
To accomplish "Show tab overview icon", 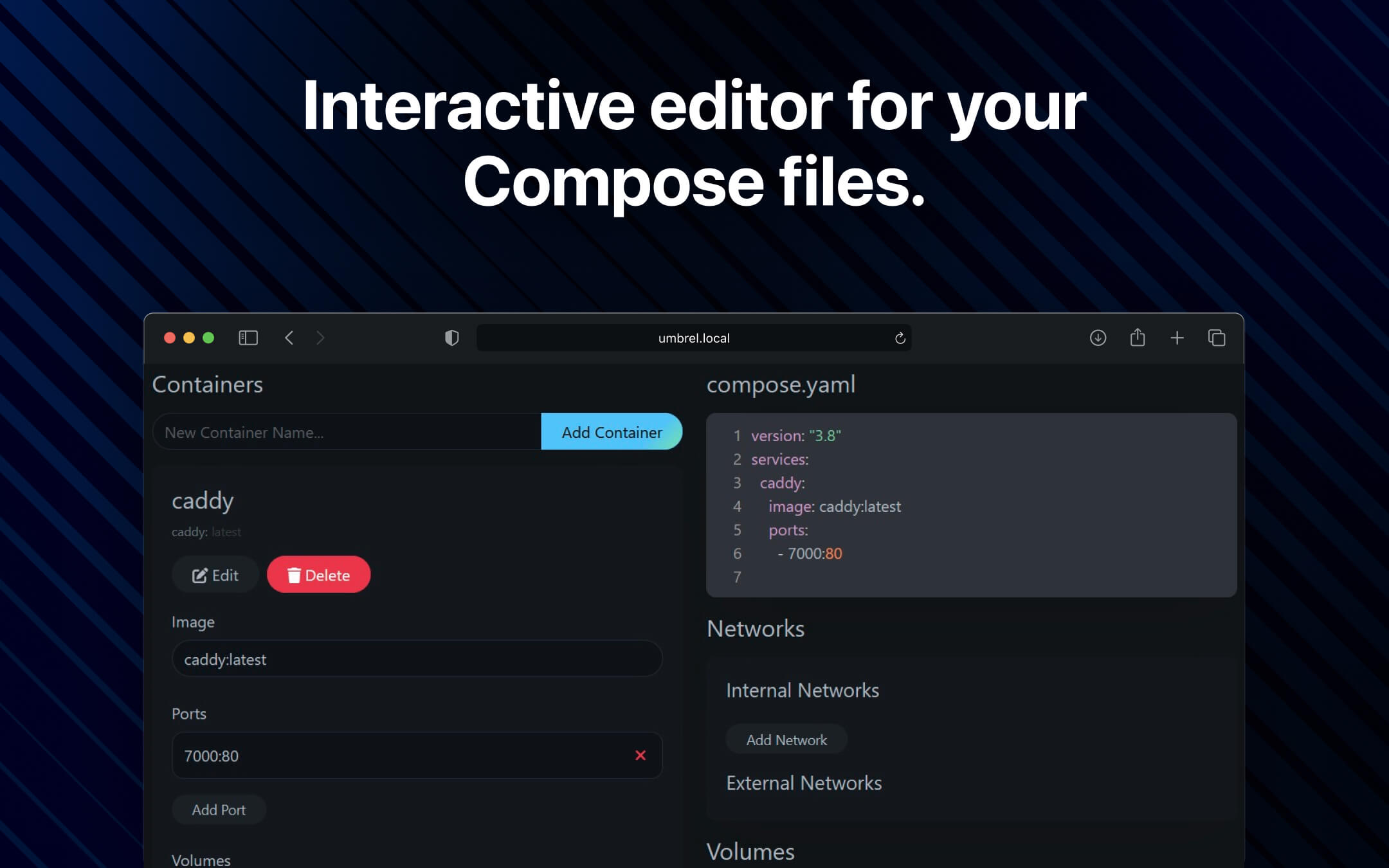I will tap(1216, 338).
